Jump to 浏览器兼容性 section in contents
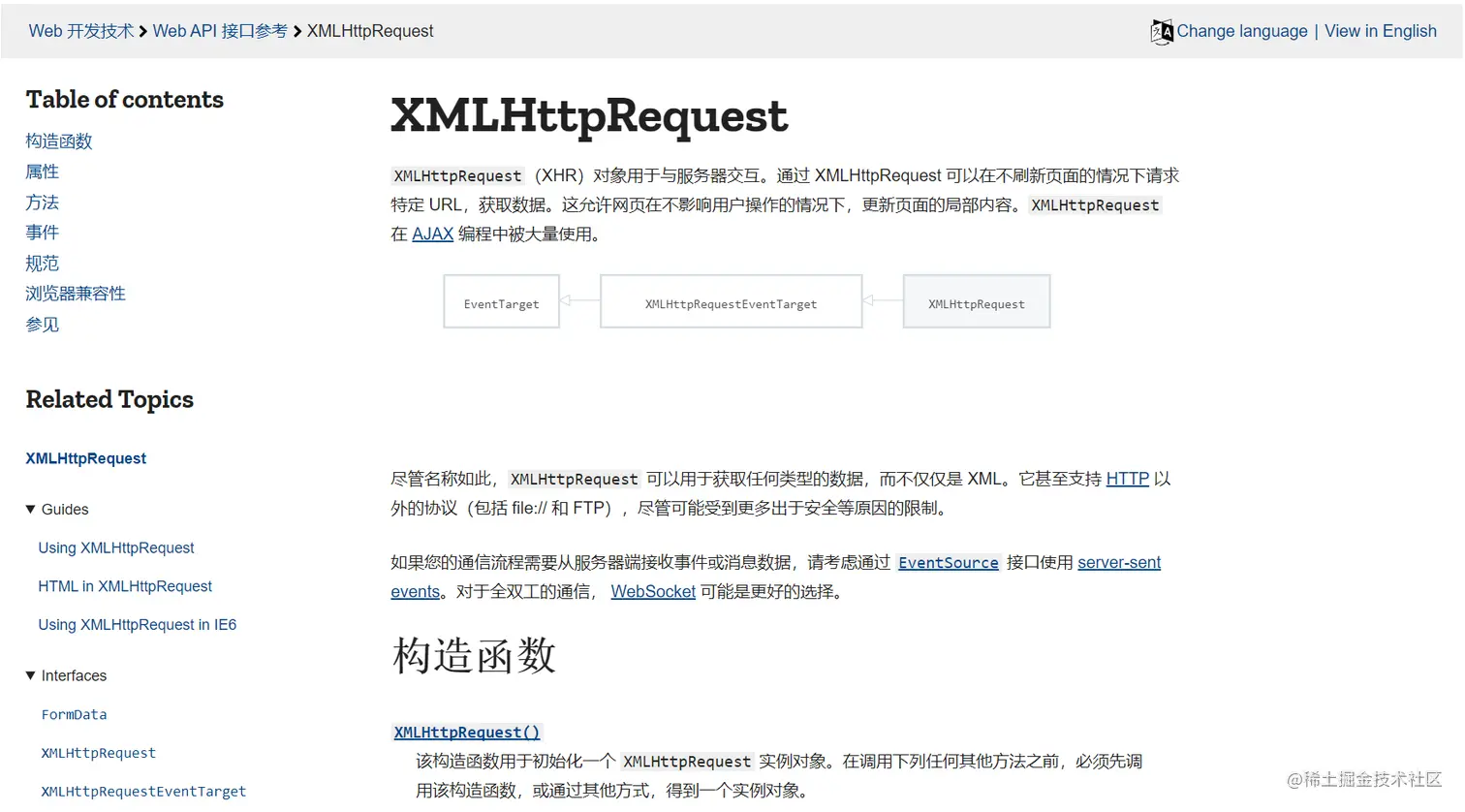 point(76,294)
